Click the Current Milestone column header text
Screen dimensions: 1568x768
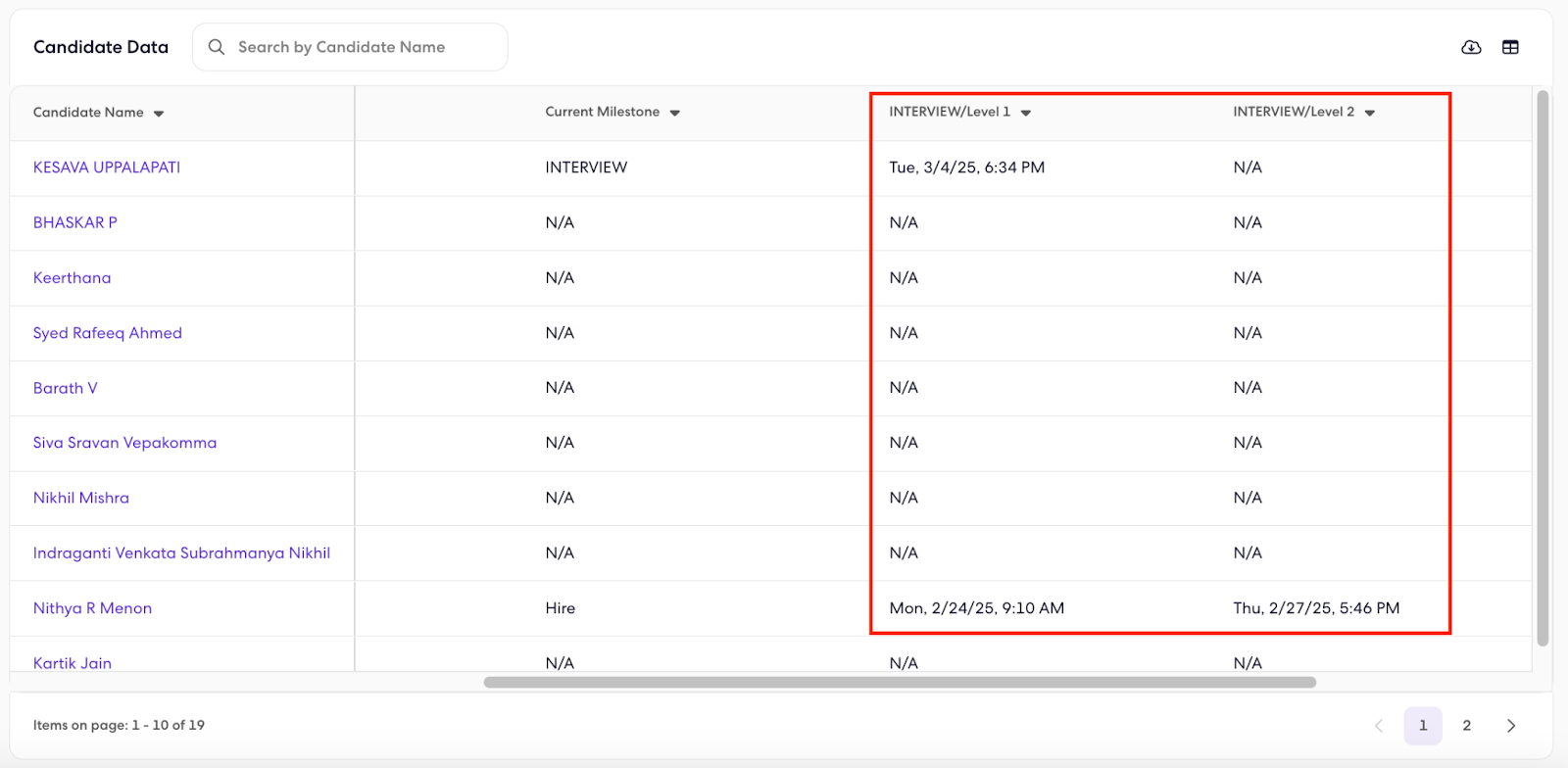[x=603, y=112]
